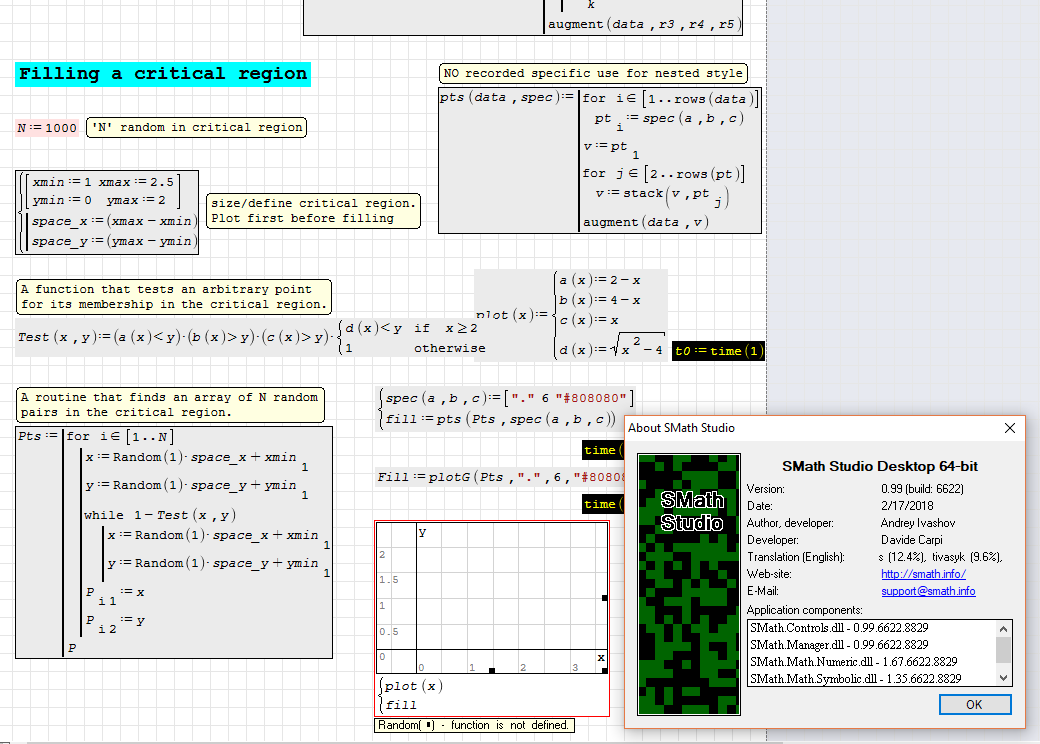Select the t0 := time(1) region
1040x744 pixels.
(718, 351)
